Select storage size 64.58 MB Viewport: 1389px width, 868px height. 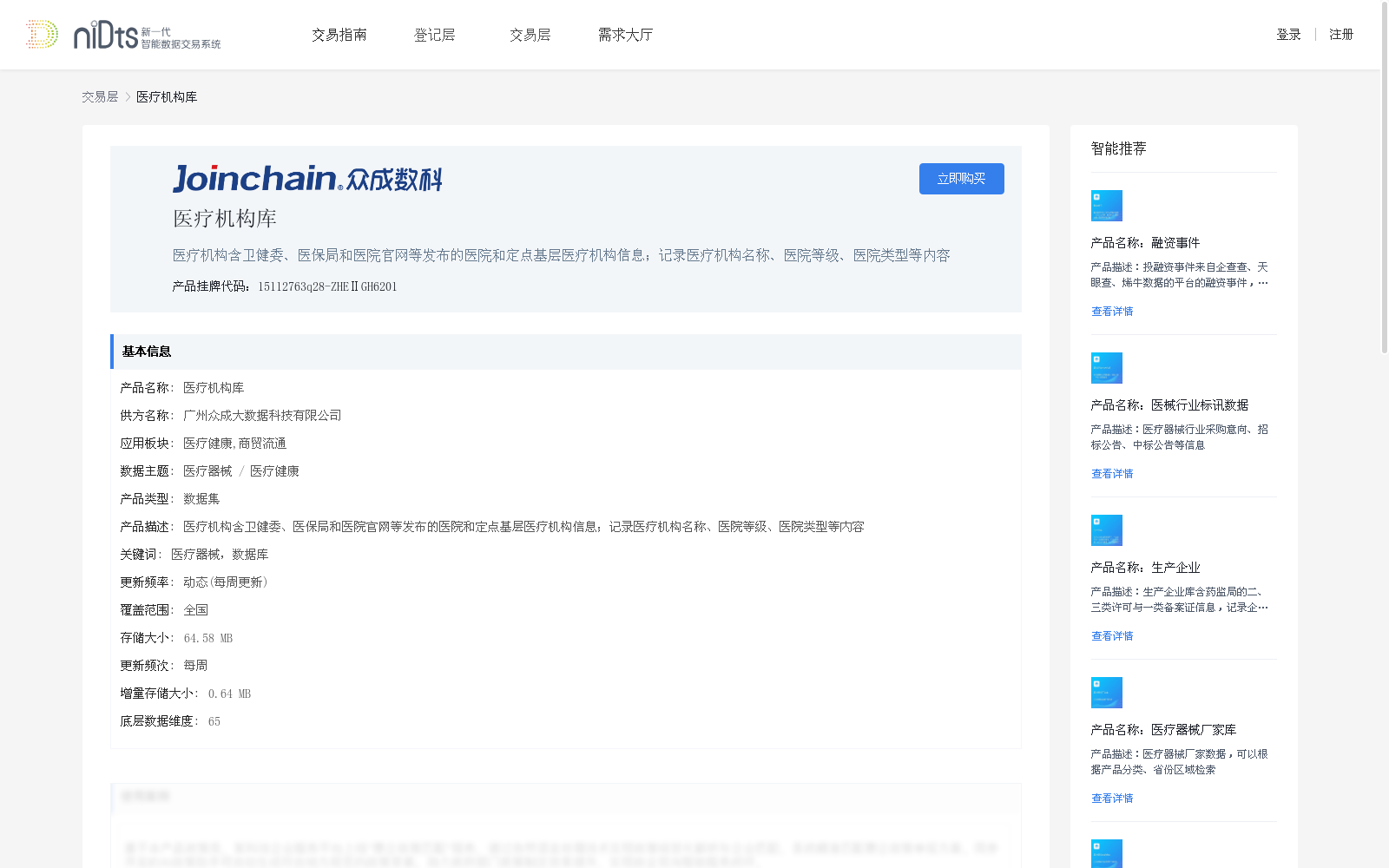[208, 638]
